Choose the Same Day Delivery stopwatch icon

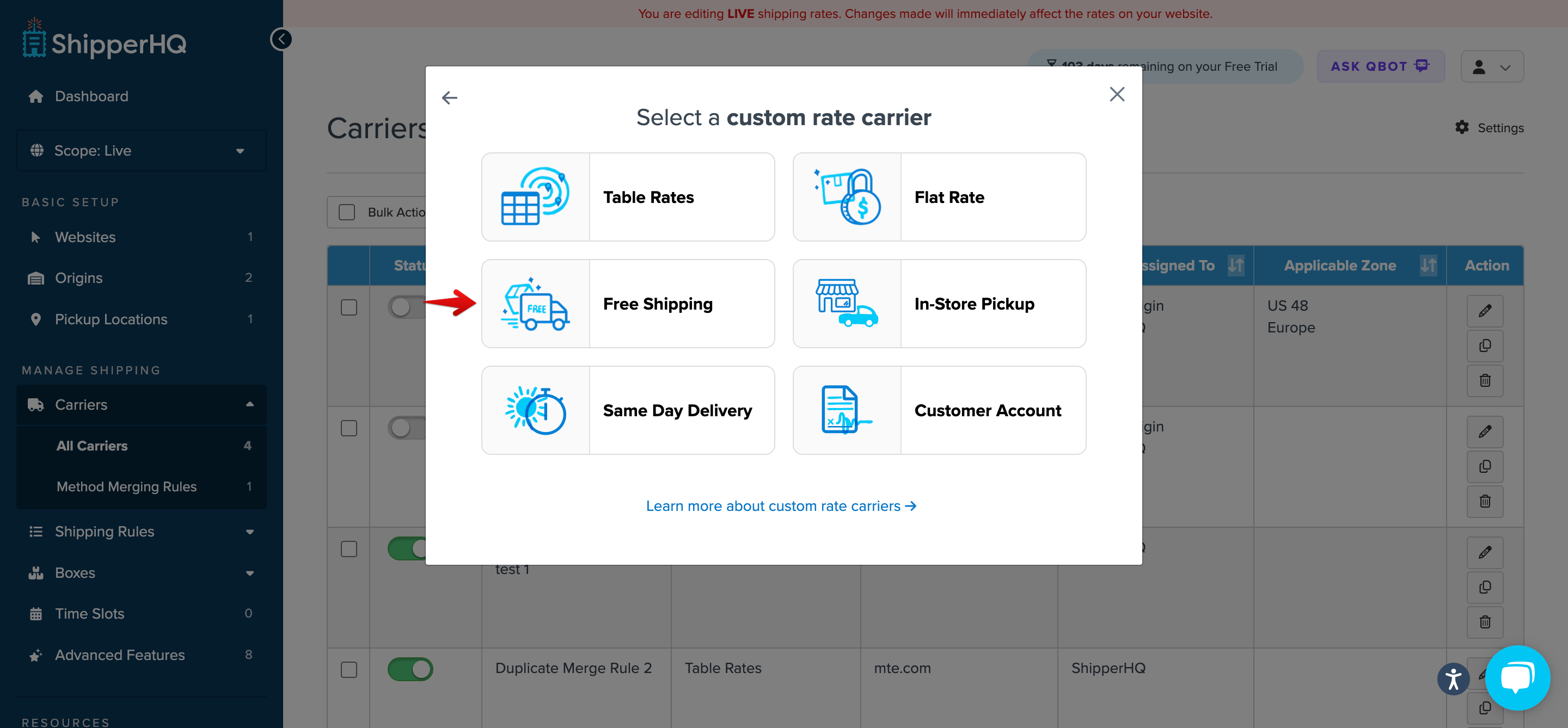coord(535,411)
